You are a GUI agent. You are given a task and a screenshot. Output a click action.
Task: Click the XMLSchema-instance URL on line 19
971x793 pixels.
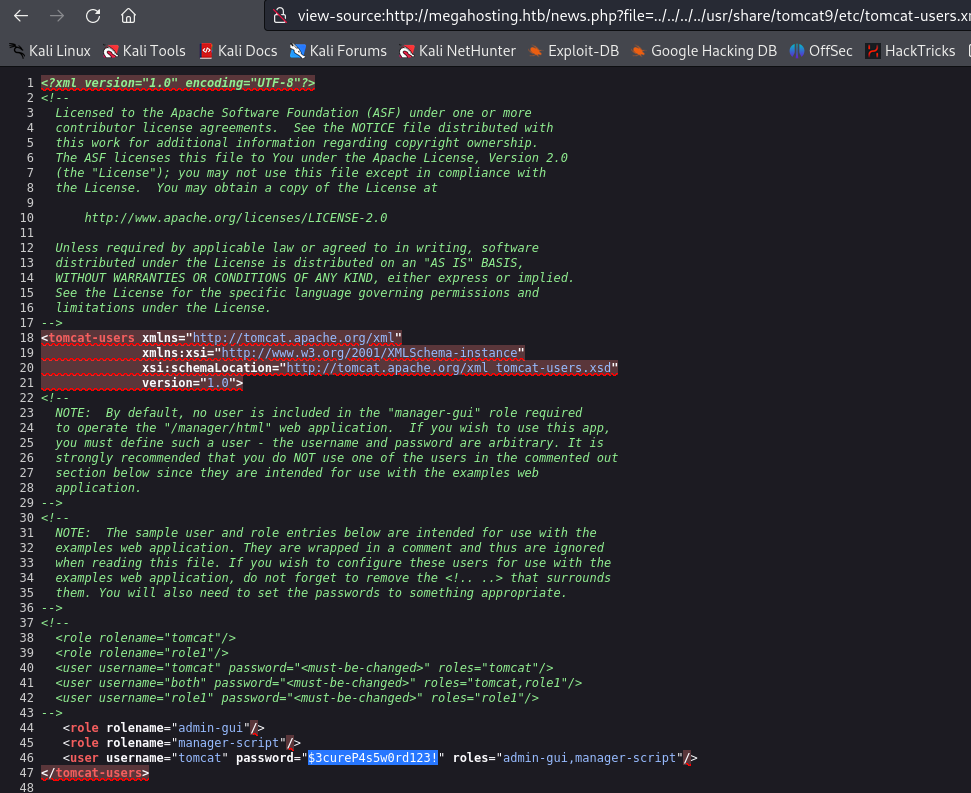tap(371, 353)
